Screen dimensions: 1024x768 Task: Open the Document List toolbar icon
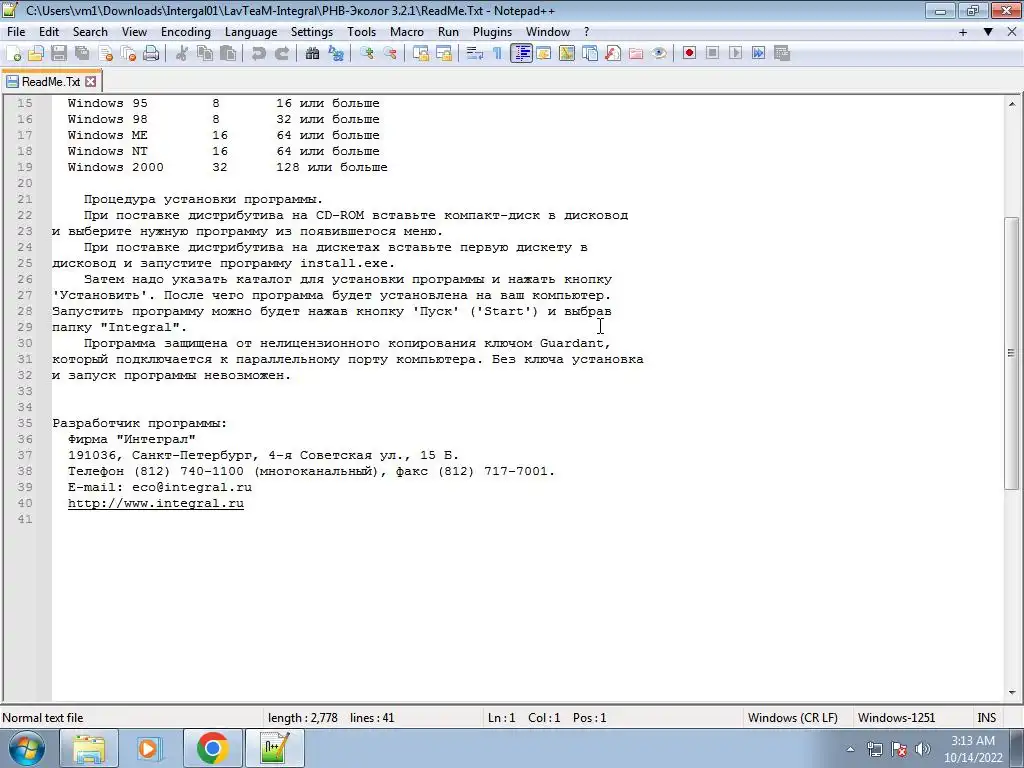coord(590,54)
